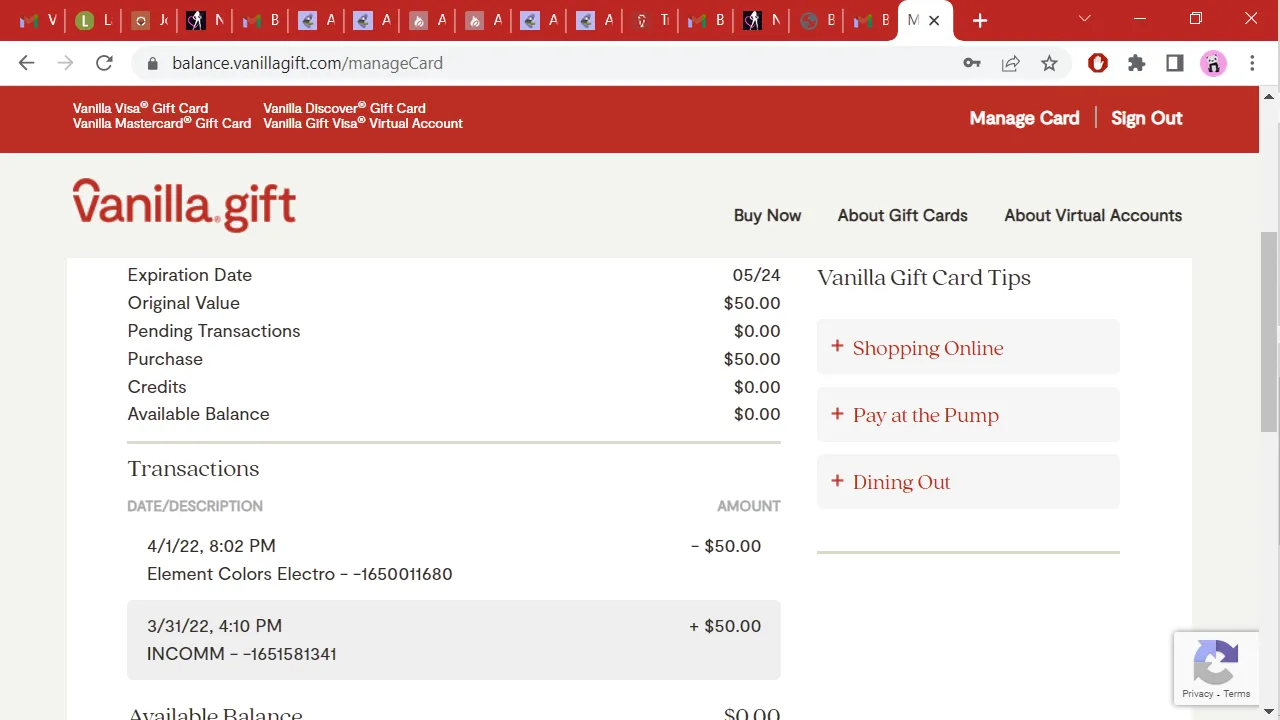
Task: Click the Transactions heading
Action: tap(193, 469)
